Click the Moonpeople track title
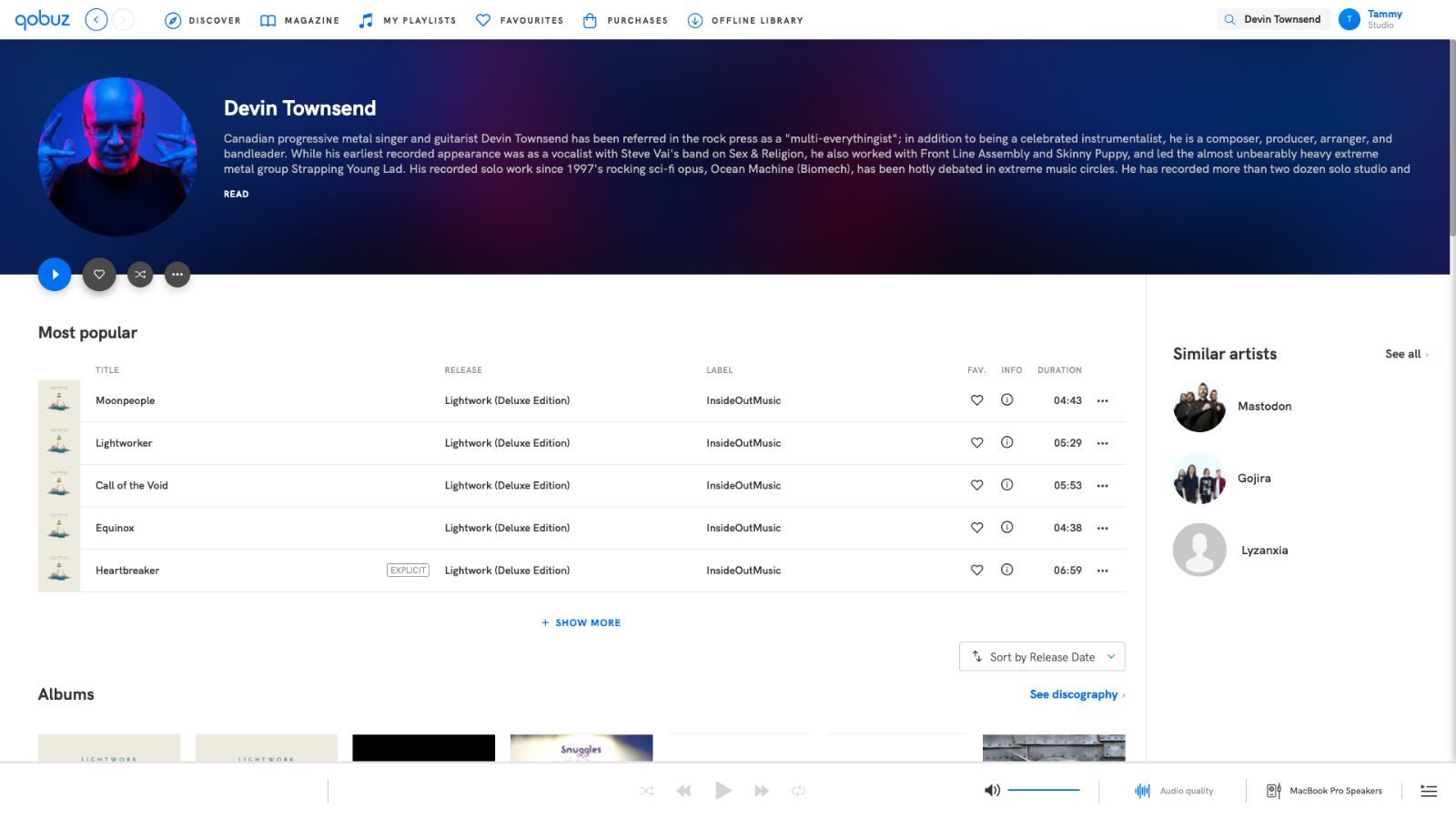 pyautogui.click(x=125, y=400)
